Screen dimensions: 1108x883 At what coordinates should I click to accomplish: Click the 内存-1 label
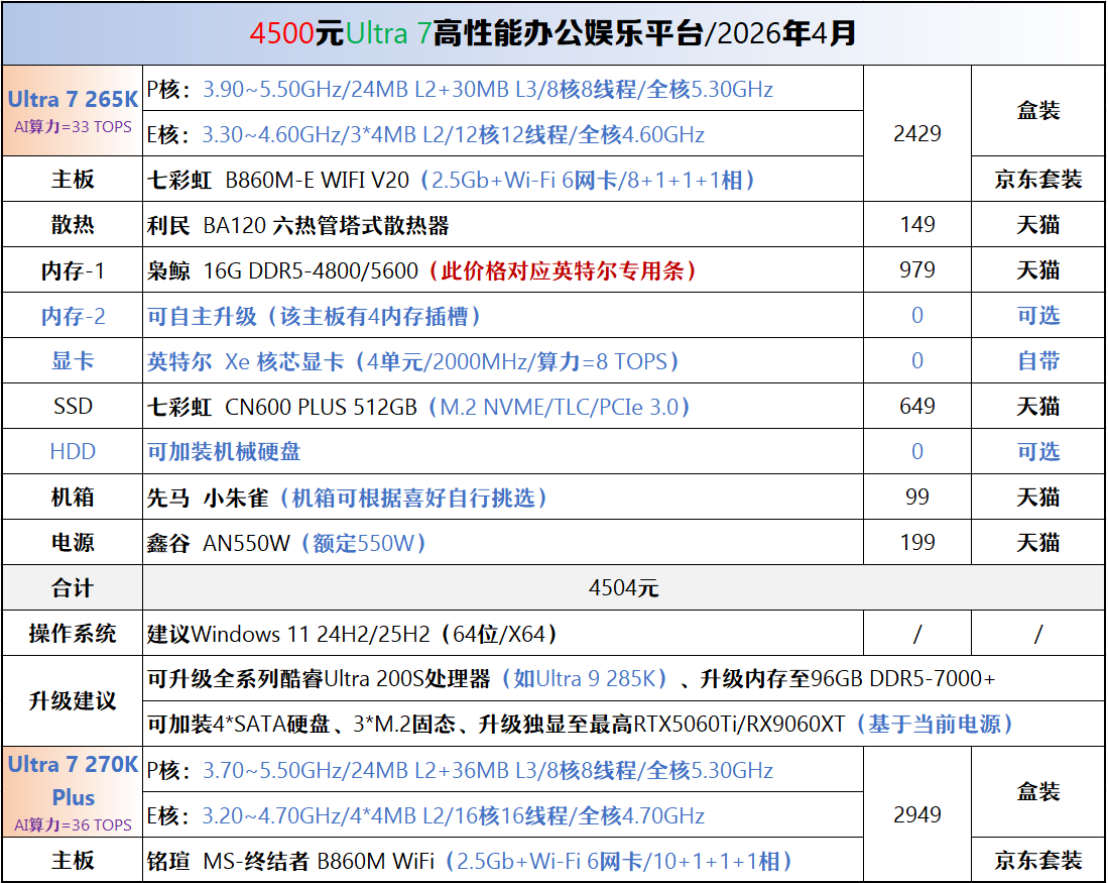click(x=73, y=271)
